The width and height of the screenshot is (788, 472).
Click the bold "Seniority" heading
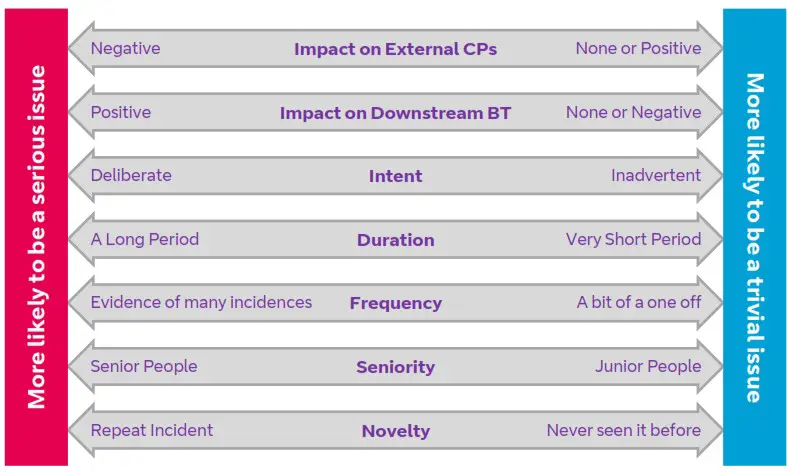point(395,367)
